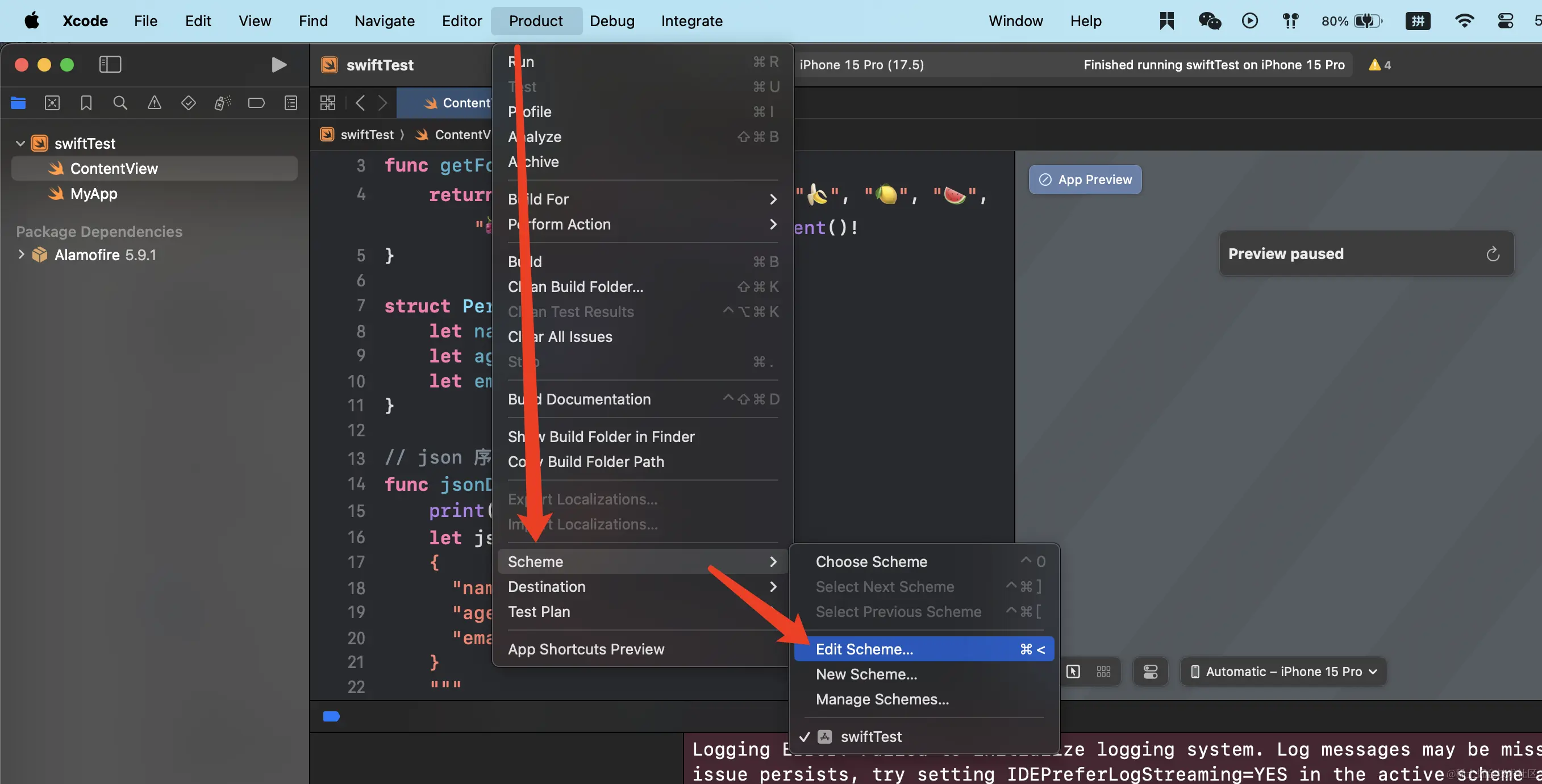The width and height of the screenshot is (1542, 784).
Task: Select MyApp file in navigator
Action: pos(93,193)
